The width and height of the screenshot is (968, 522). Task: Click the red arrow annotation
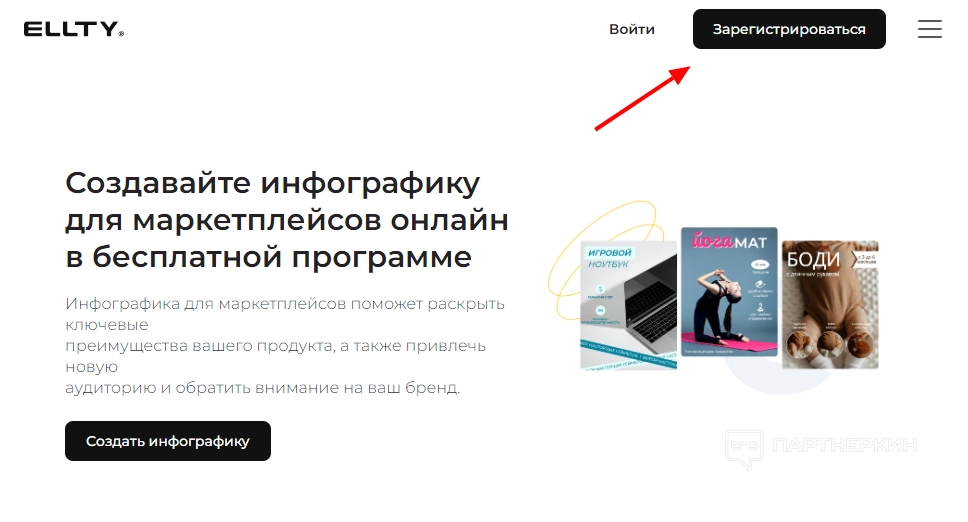coord(642,98)
